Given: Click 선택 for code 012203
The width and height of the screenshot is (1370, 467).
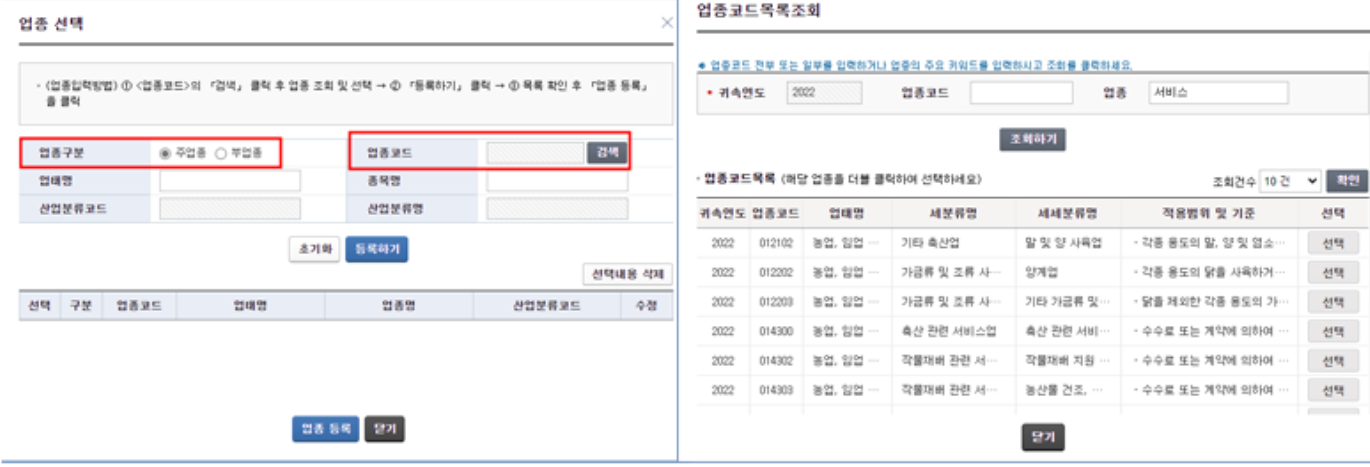Looking at the screenshot, I should (1333, 302).
